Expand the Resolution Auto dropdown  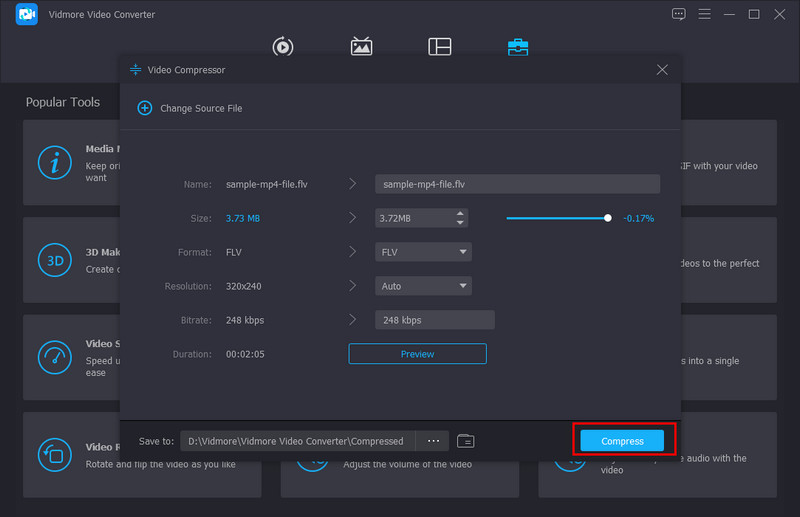(422, 286)
